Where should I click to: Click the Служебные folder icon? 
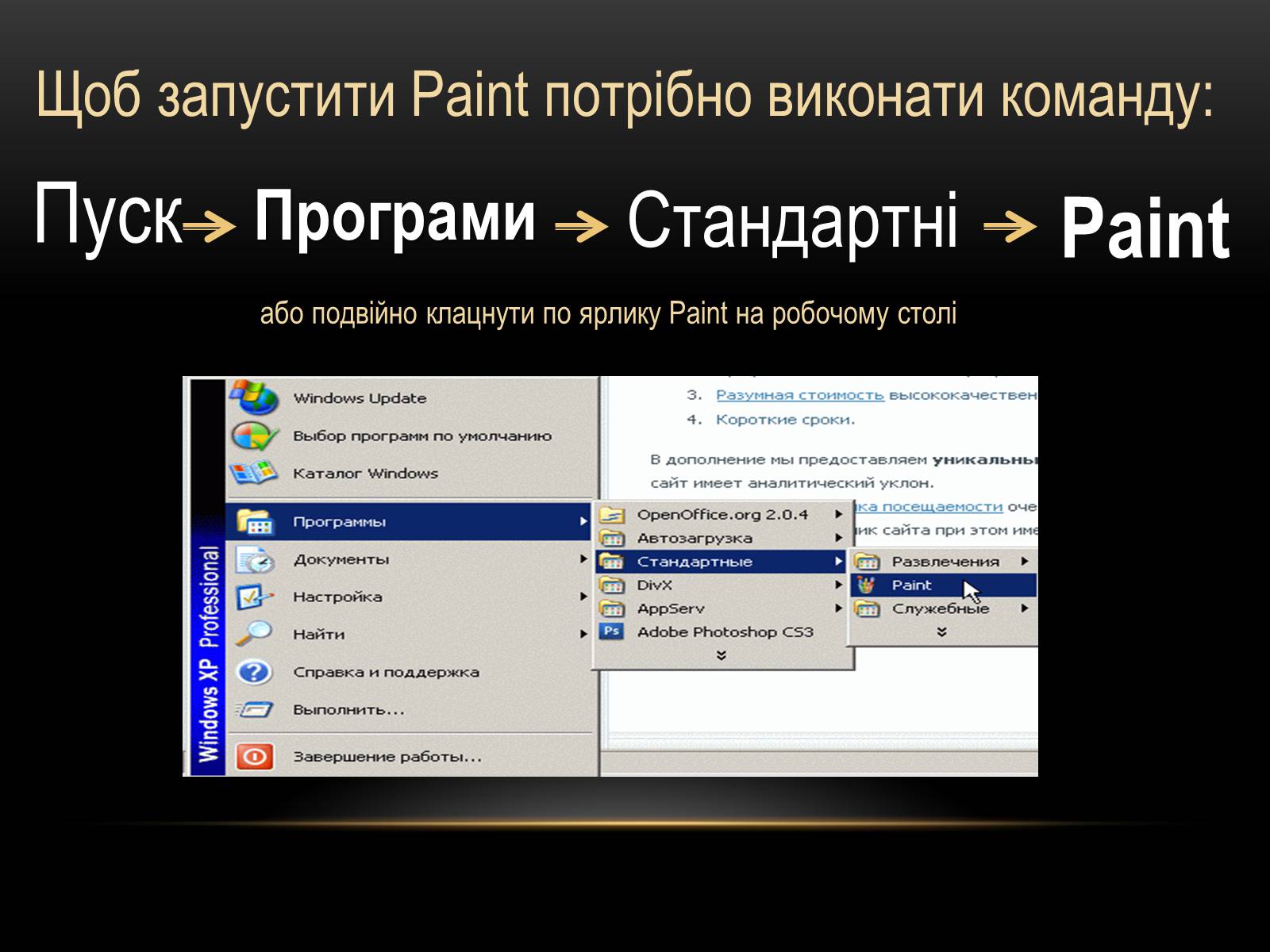tap(867, 608)
